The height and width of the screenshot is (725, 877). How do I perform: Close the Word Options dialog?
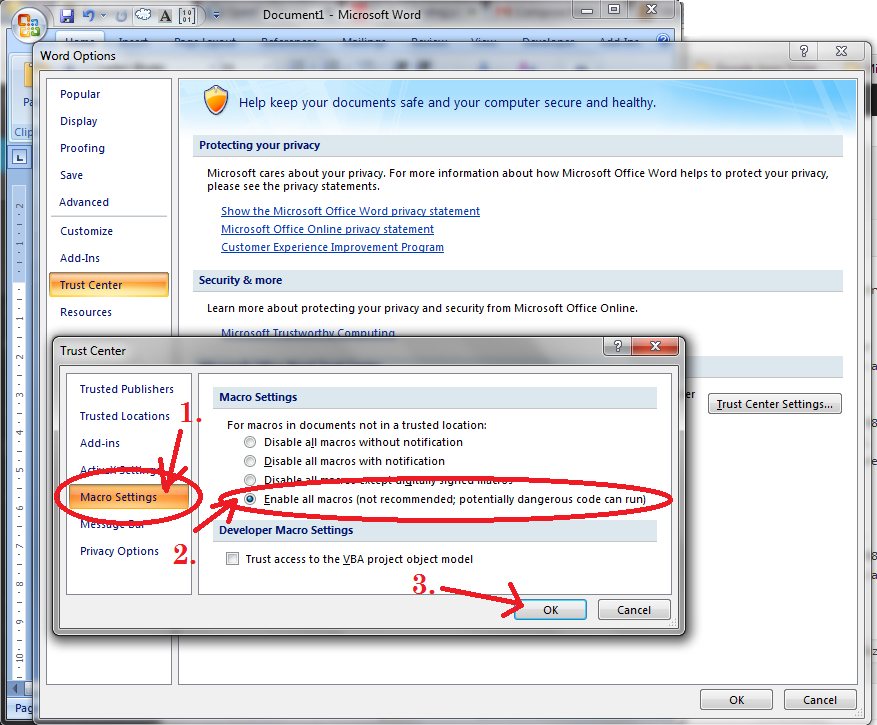tap(841, 51)
